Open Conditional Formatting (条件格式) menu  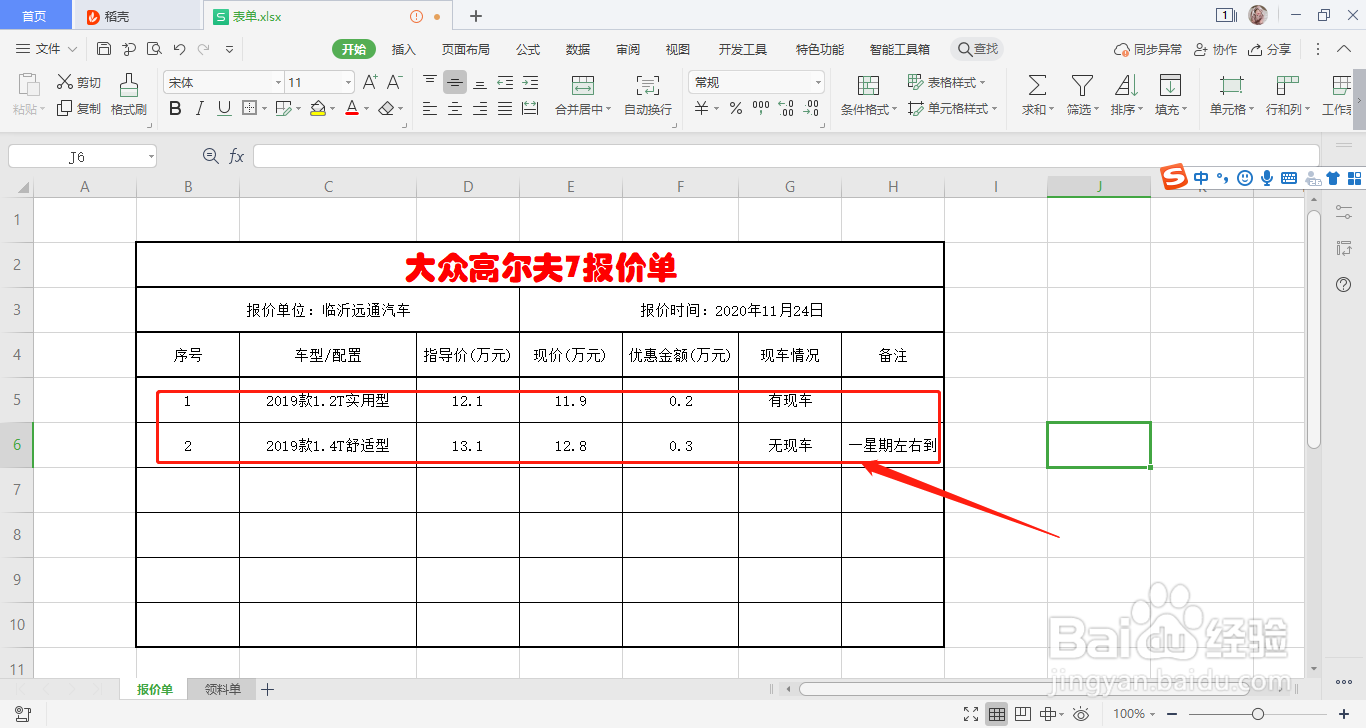tap(868, 95)
